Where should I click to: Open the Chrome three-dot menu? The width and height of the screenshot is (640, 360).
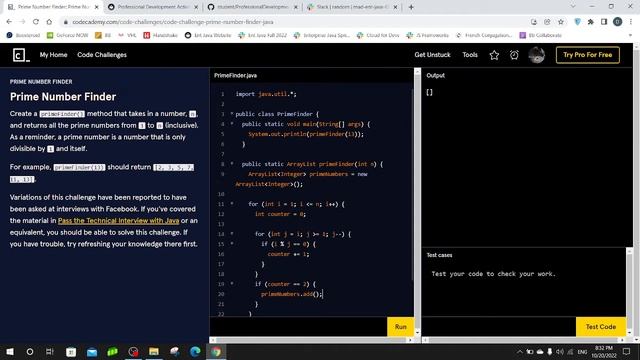point(631,22)
